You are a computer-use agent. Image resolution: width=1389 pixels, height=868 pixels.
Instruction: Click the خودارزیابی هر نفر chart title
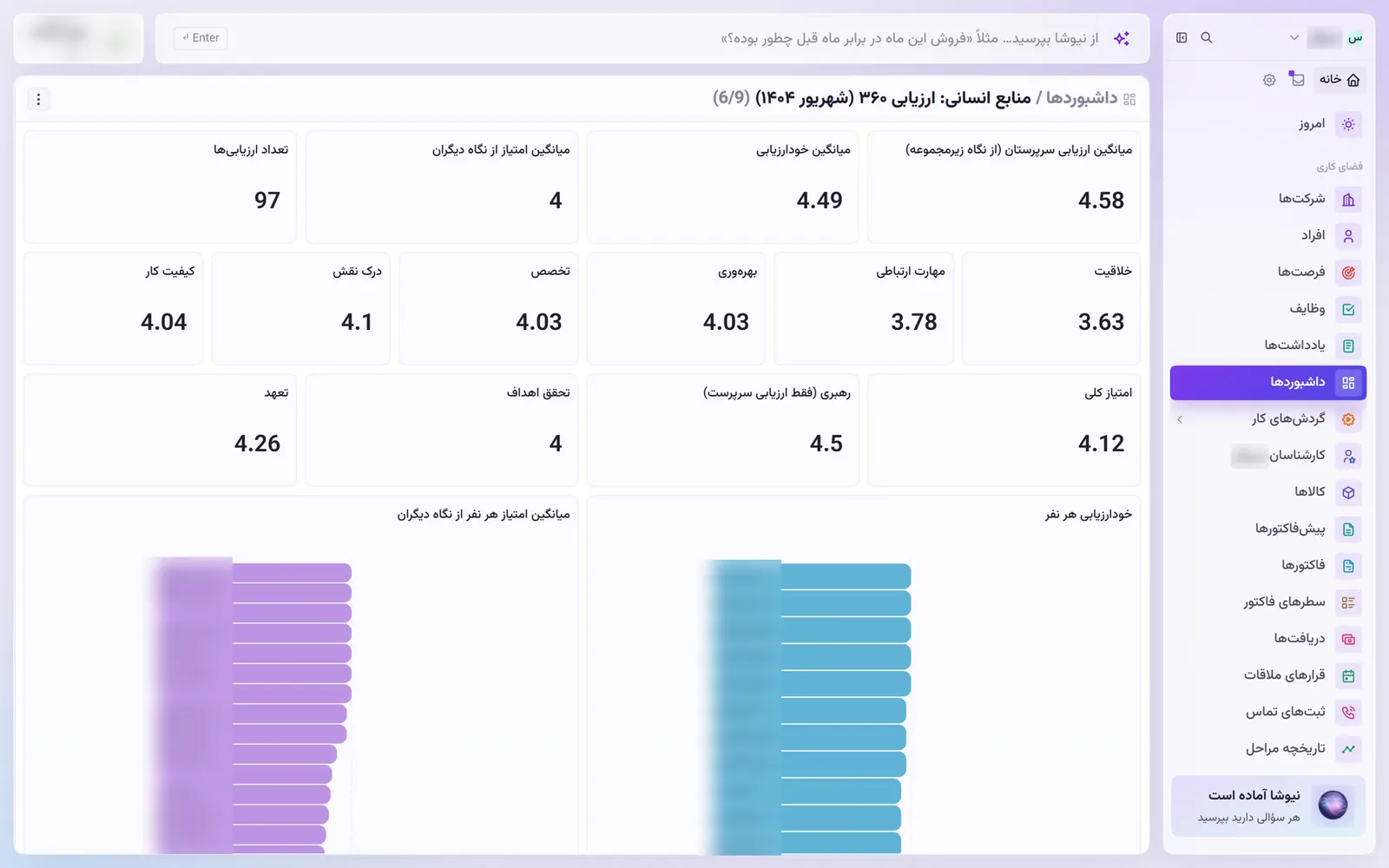(1089, 515)
